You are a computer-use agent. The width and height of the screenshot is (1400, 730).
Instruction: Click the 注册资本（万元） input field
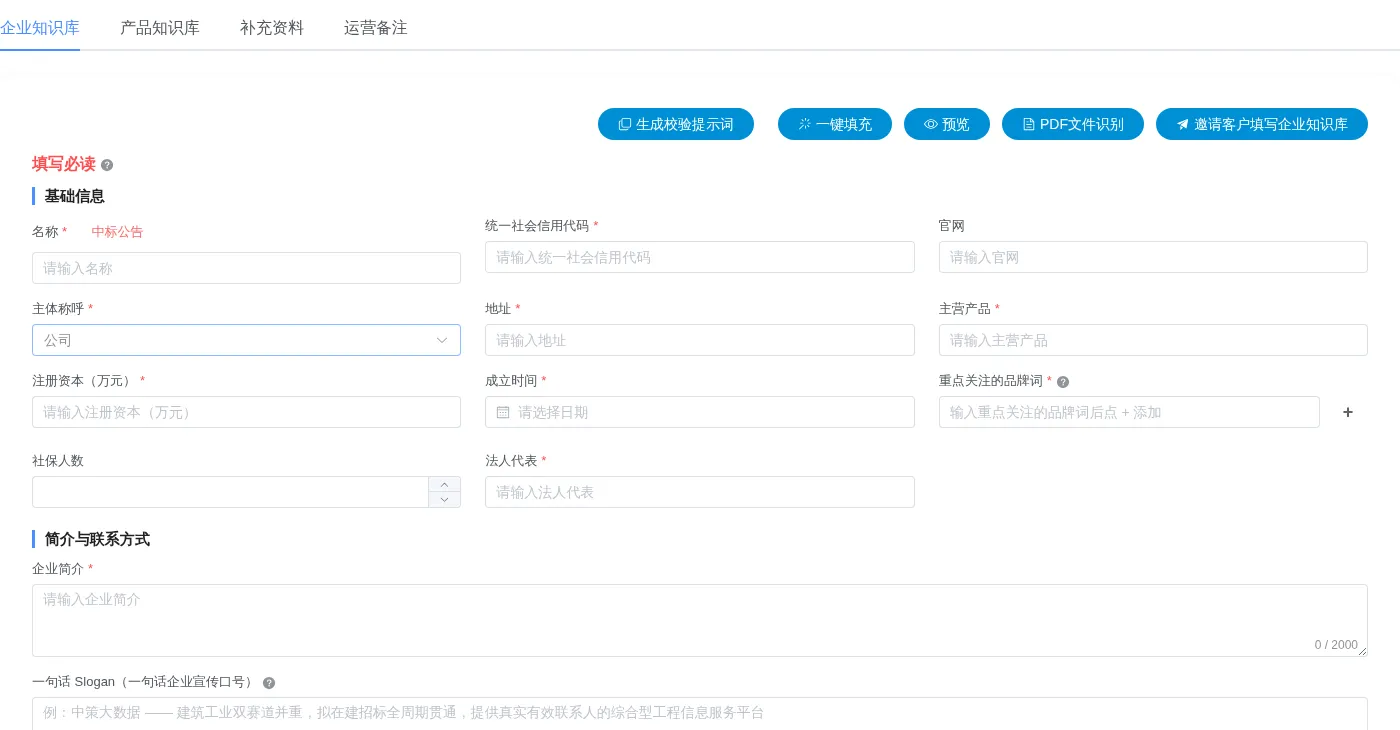(x=246, y=412)
